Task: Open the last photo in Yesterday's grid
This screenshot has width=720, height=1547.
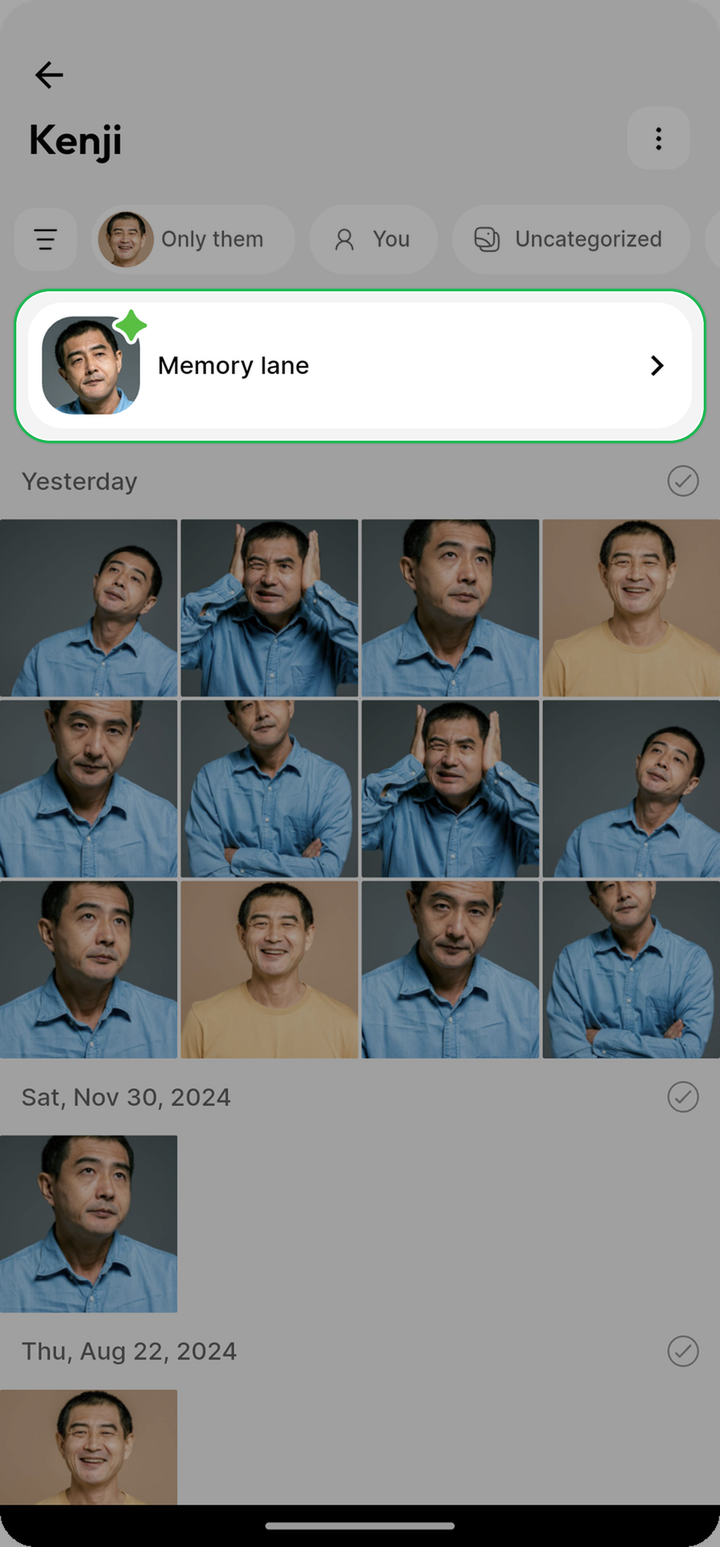Action: (631, 970)
